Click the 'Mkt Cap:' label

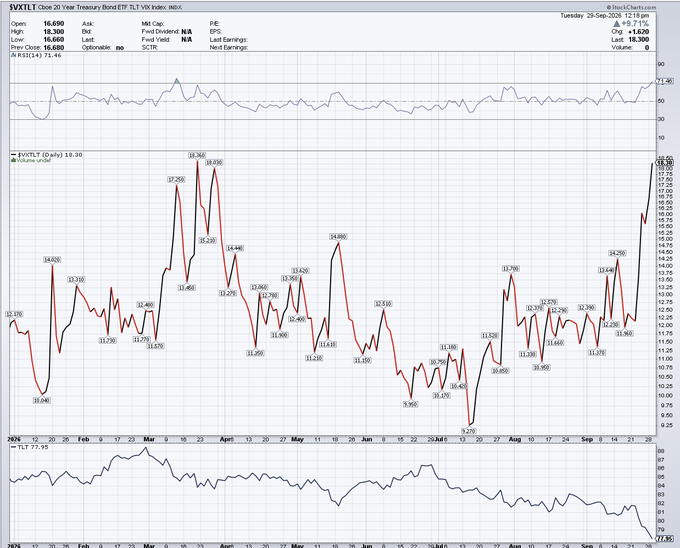152,24
